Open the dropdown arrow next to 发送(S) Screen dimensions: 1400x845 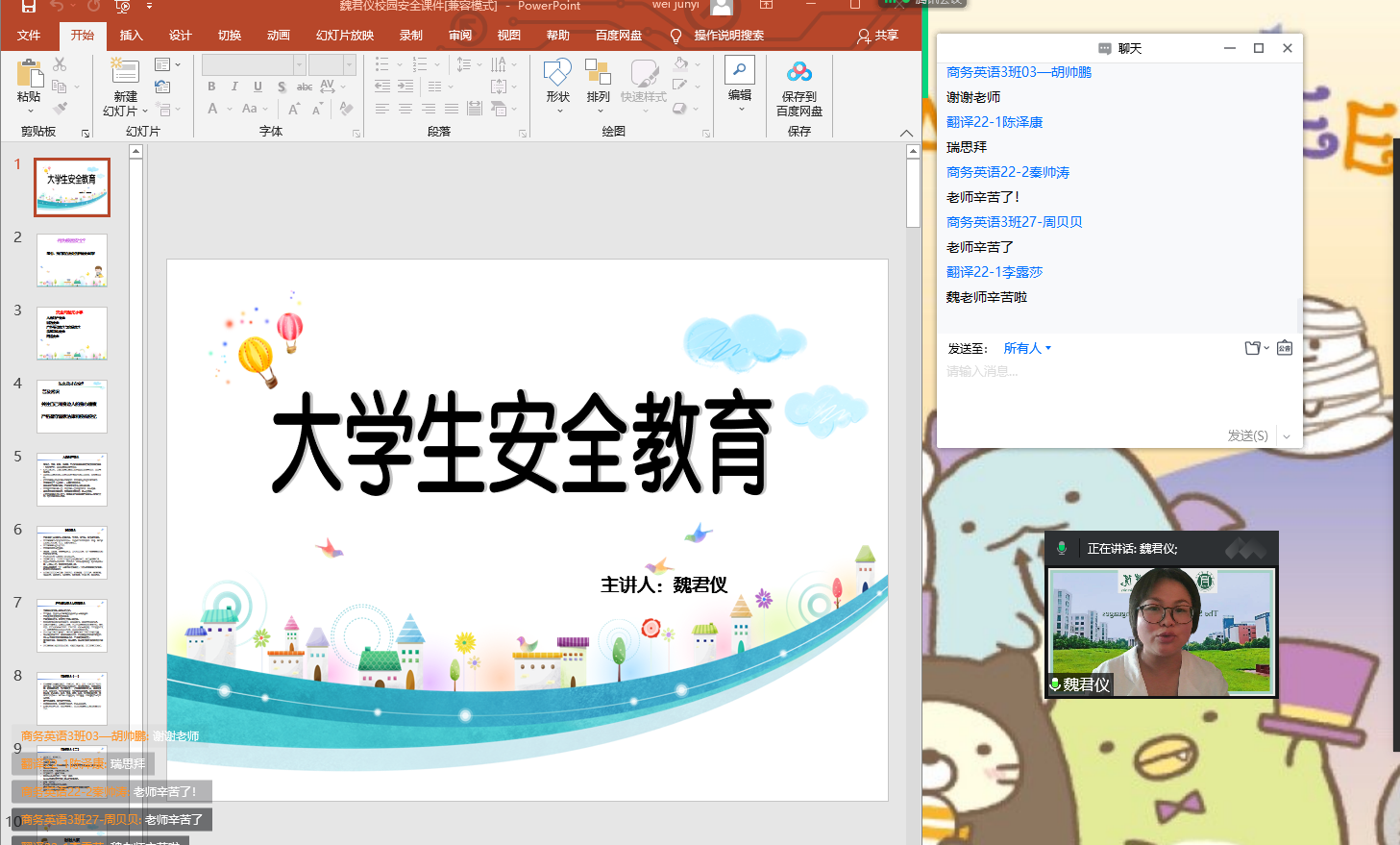click(x=1287, y=436)
